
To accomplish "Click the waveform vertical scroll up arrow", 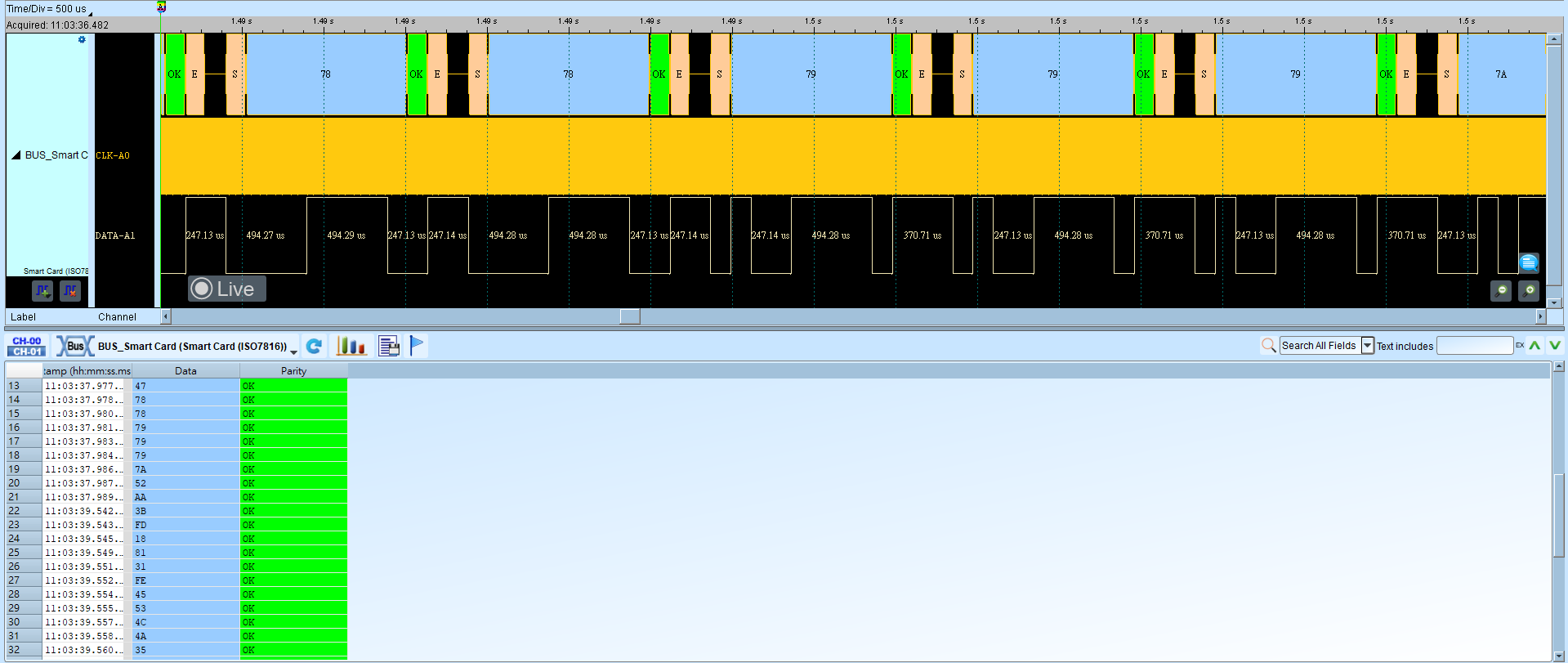I will click(1554, 38).
